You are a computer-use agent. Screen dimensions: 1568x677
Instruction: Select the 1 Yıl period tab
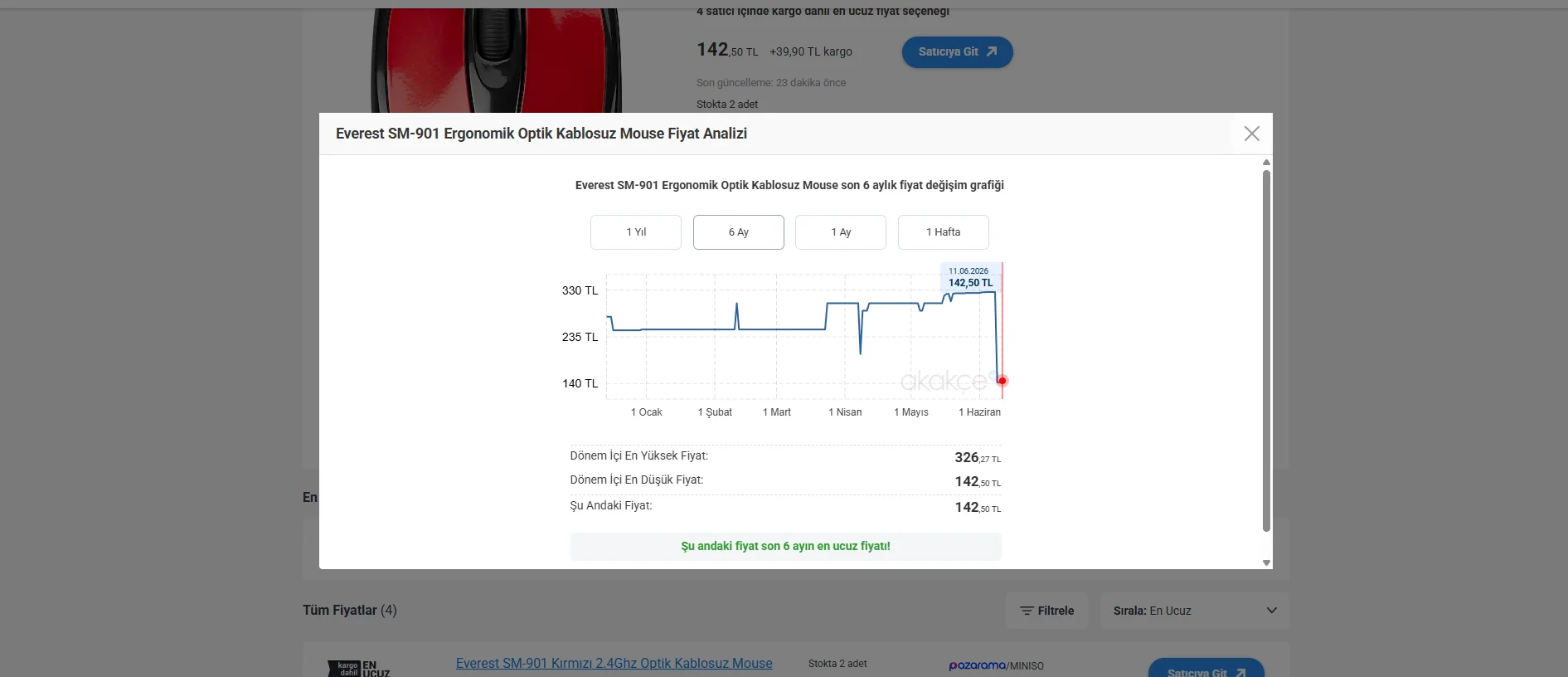pyautogui.click(x=636, y=232)
